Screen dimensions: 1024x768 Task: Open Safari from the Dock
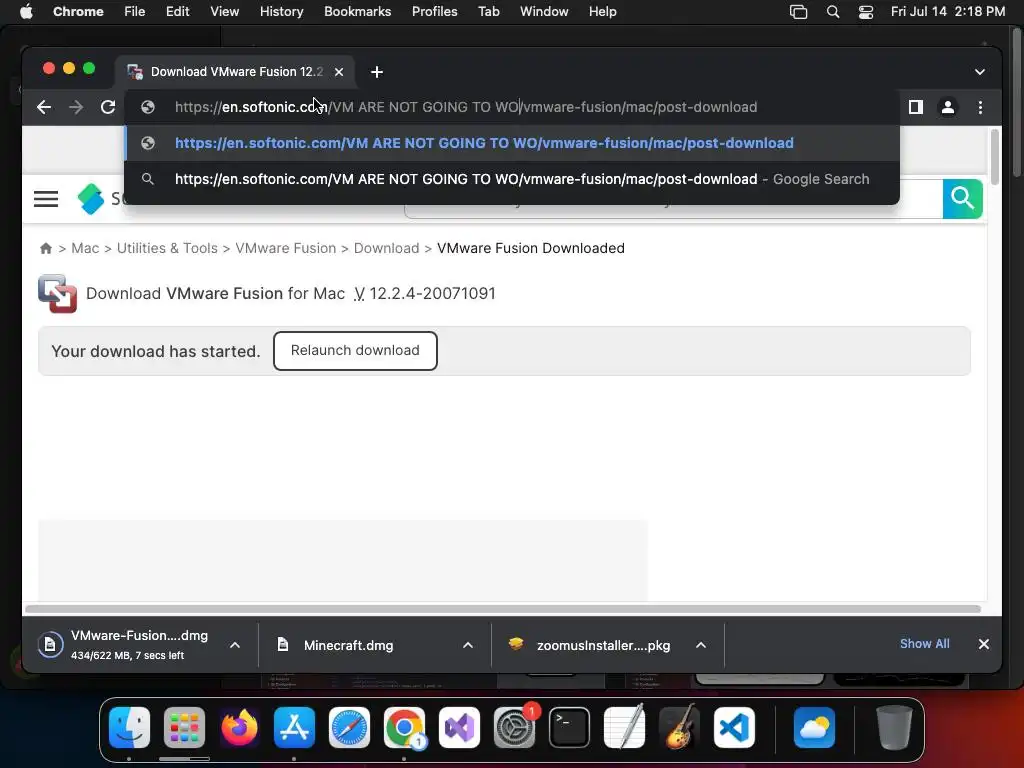point(349,728)
